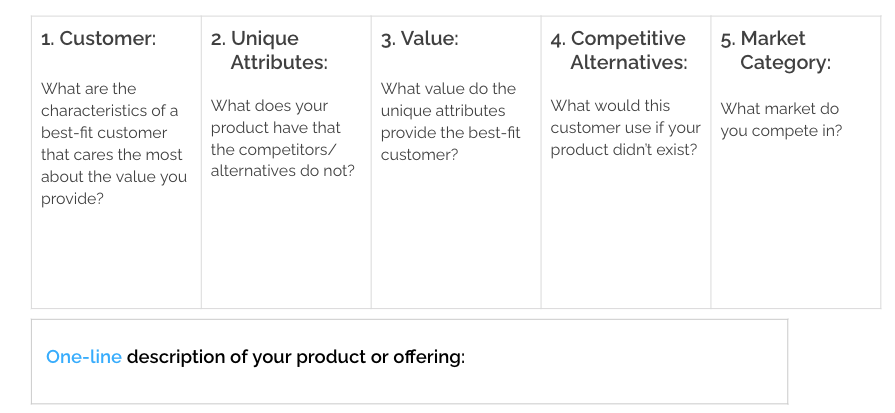Image resolution: width=895 pixels, height=413 pixels.
Task: Click the 'What value do the unique attributes' text
Action: [449, 122]
